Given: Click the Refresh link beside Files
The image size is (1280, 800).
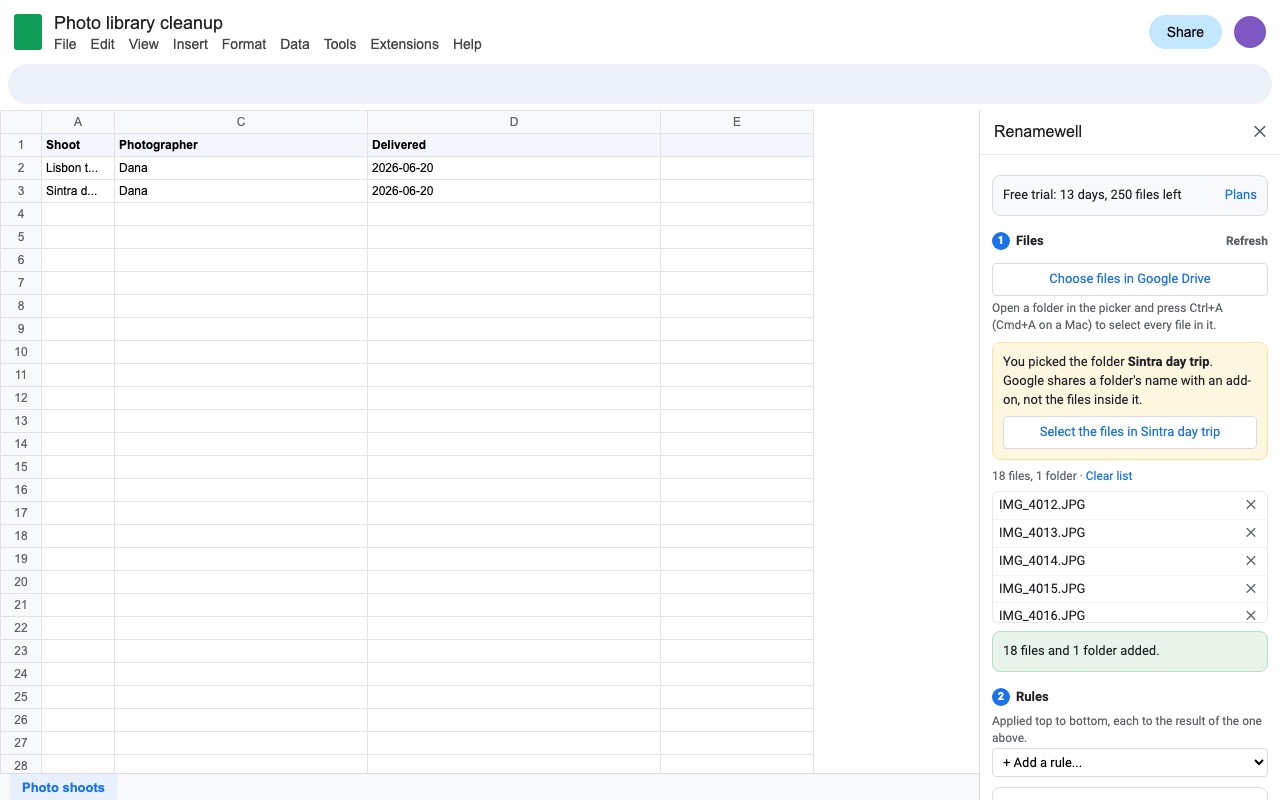Looking at the screenshot, I should [1247, 241].
